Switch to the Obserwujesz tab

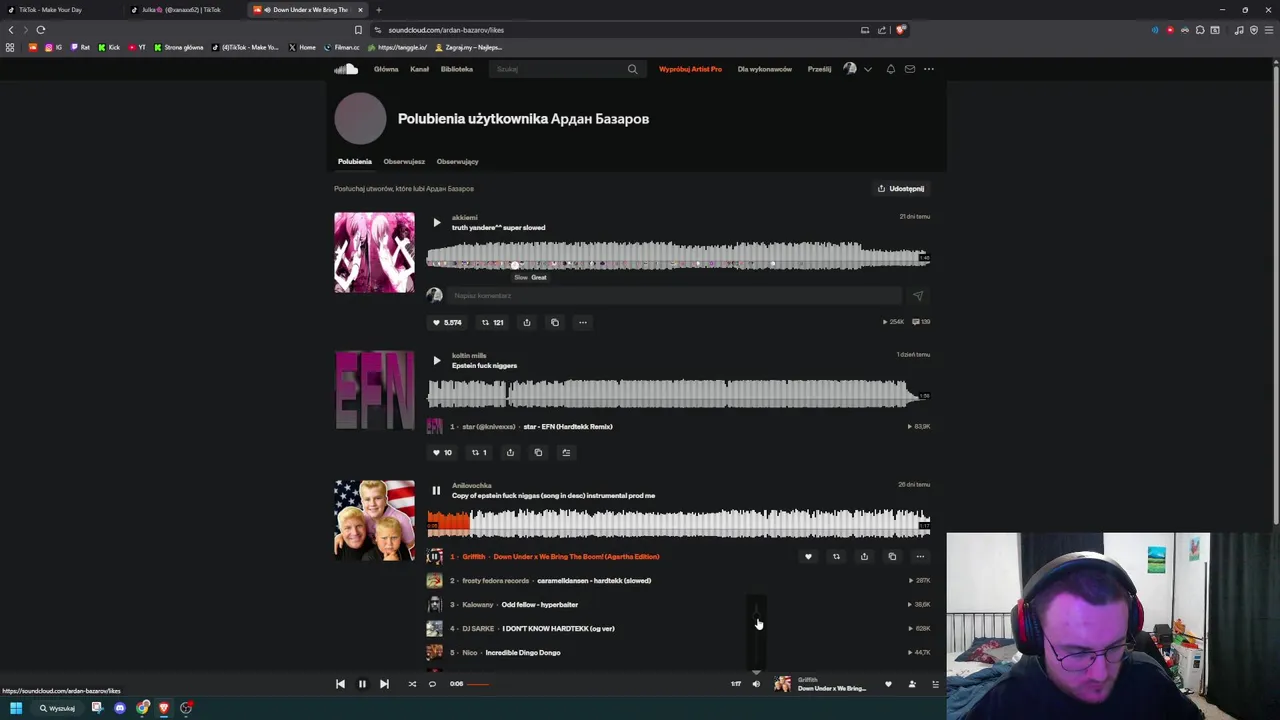[404, 161]
